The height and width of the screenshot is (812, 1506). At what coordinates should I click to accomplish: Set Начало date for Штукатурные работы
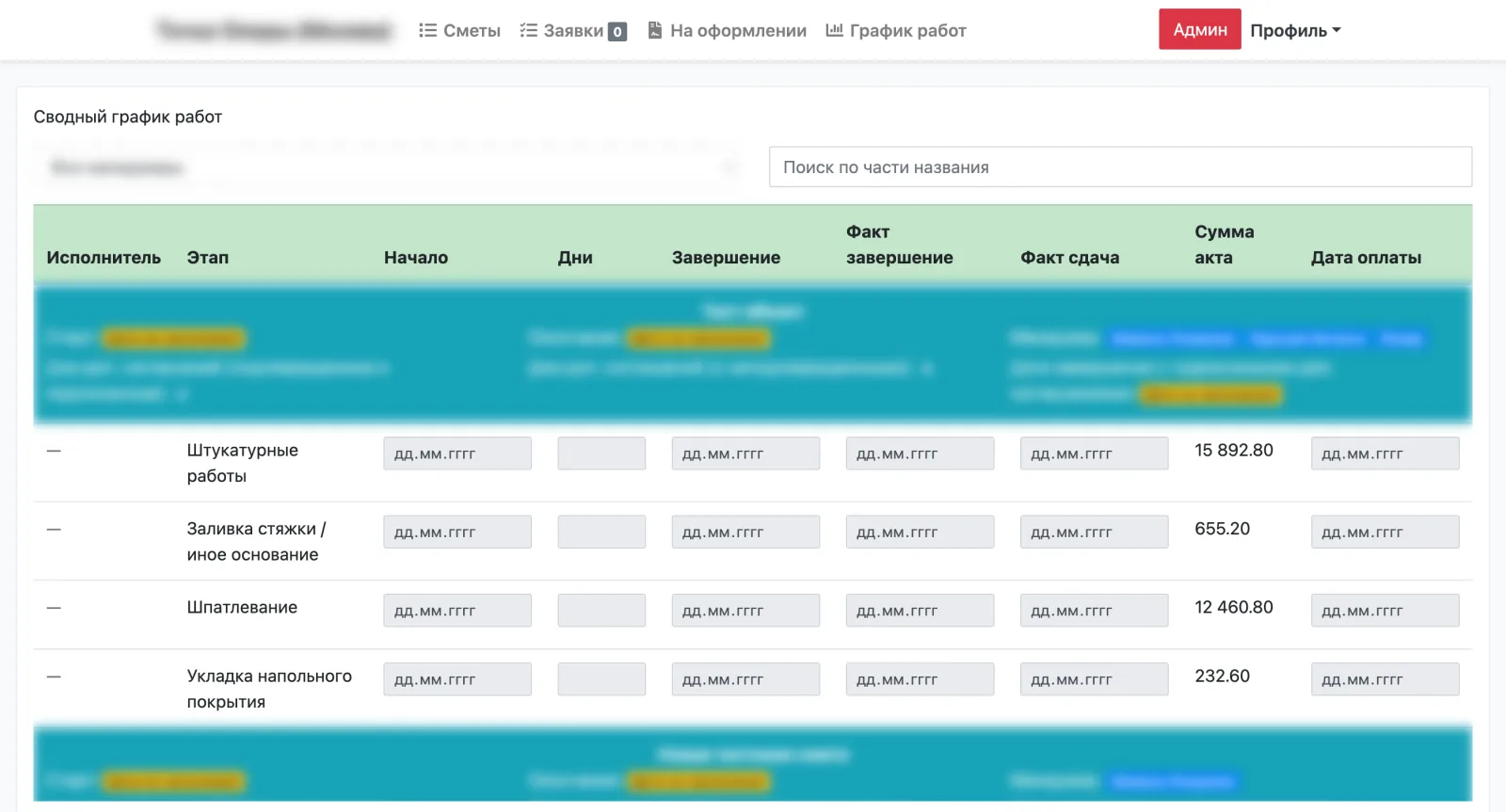tap(457, 454)
